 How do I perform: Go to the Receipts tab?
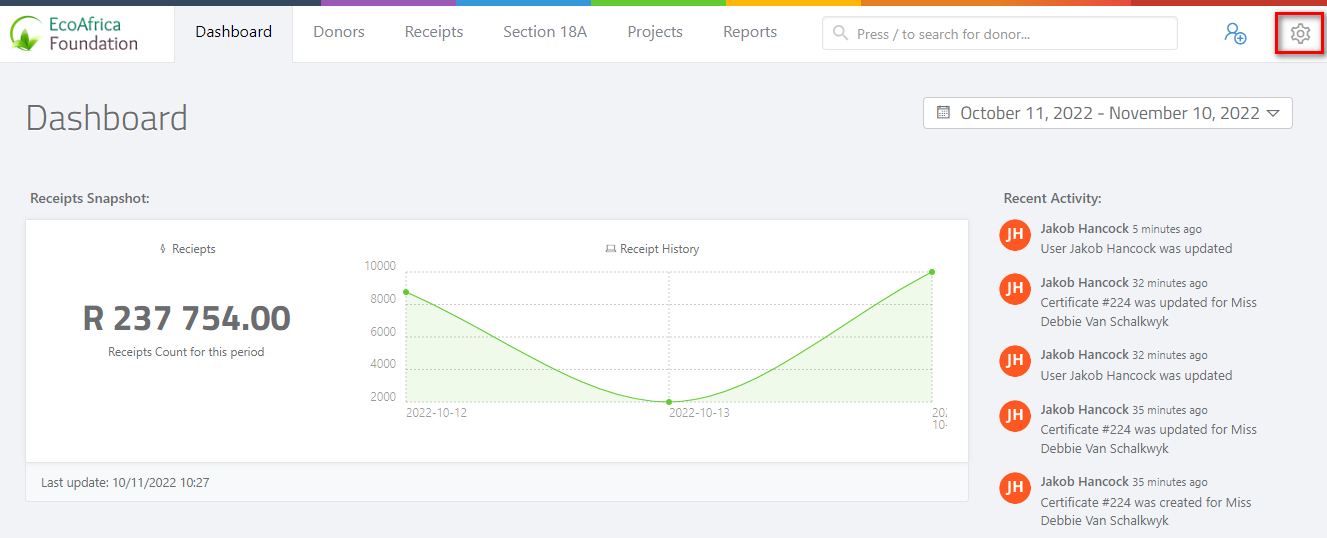[x=434, y=32]
